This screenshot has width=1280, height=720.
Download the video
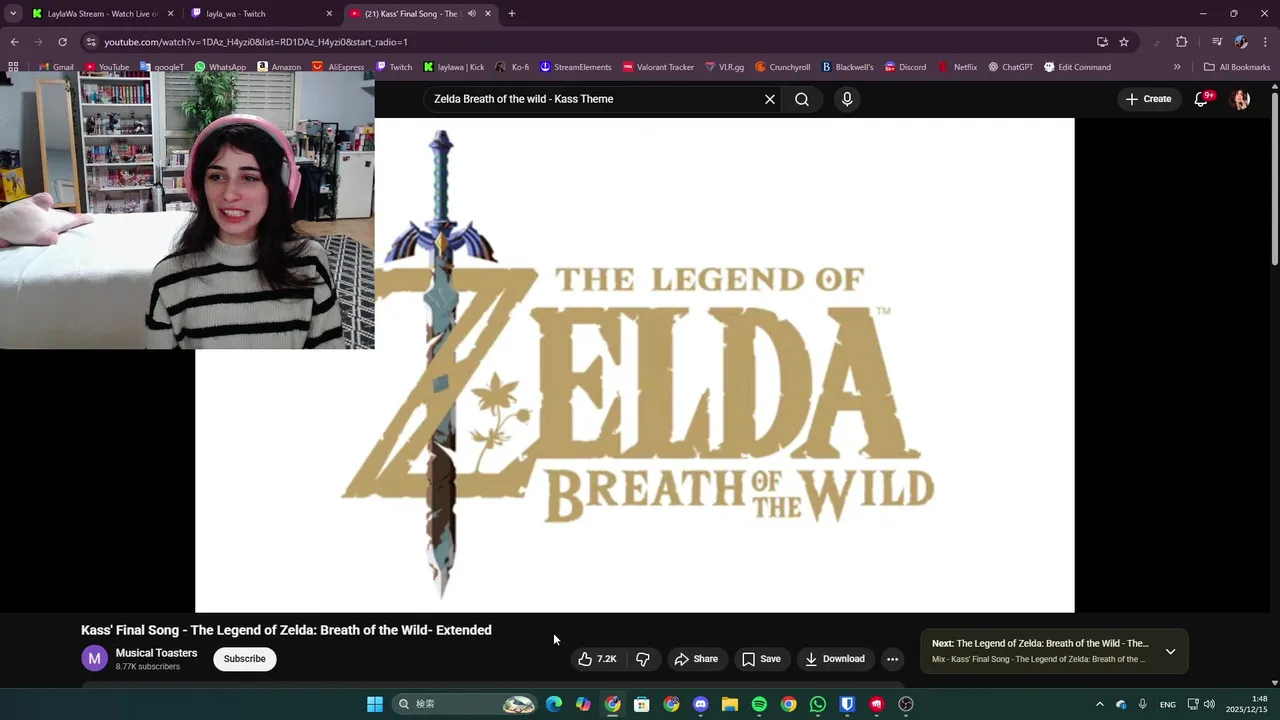(835, 659)
